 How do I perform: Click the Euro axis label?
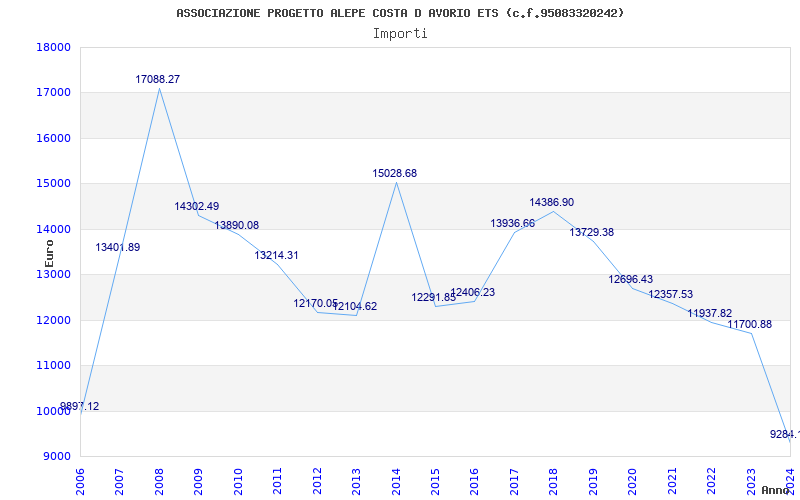tap(49, 254)
